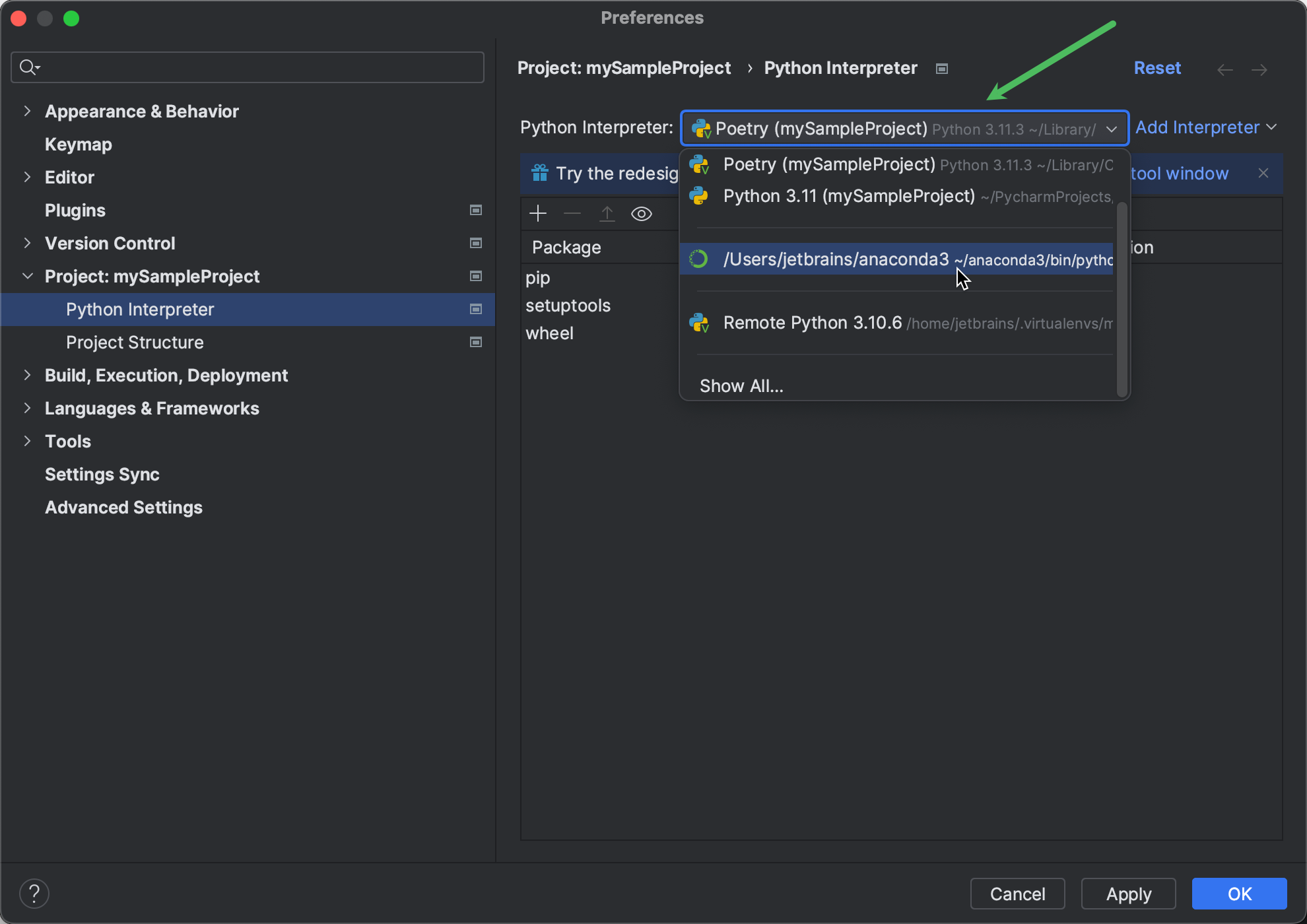The height and width of the screenshot is (924, 1307).
Task: Click the open-in-window icon beside the breadcrumb
Action: click(x=942, y=68)
